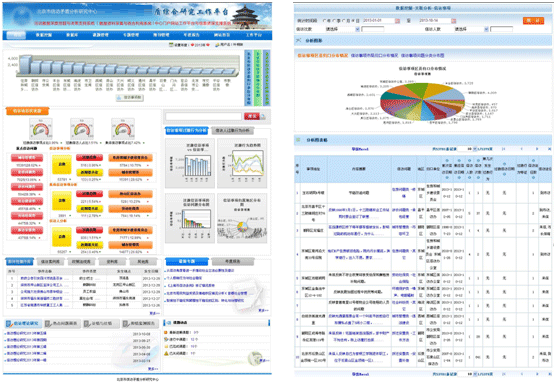
Task: Click the magnifier icon next to the red search button
Action: [263, 117]
